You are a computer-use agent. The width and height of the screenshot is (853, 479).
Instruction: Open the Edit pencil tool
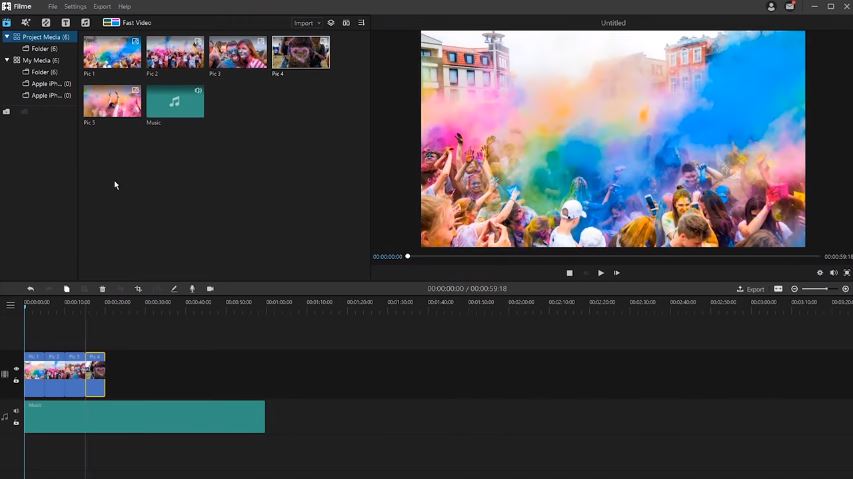point(174,289)
